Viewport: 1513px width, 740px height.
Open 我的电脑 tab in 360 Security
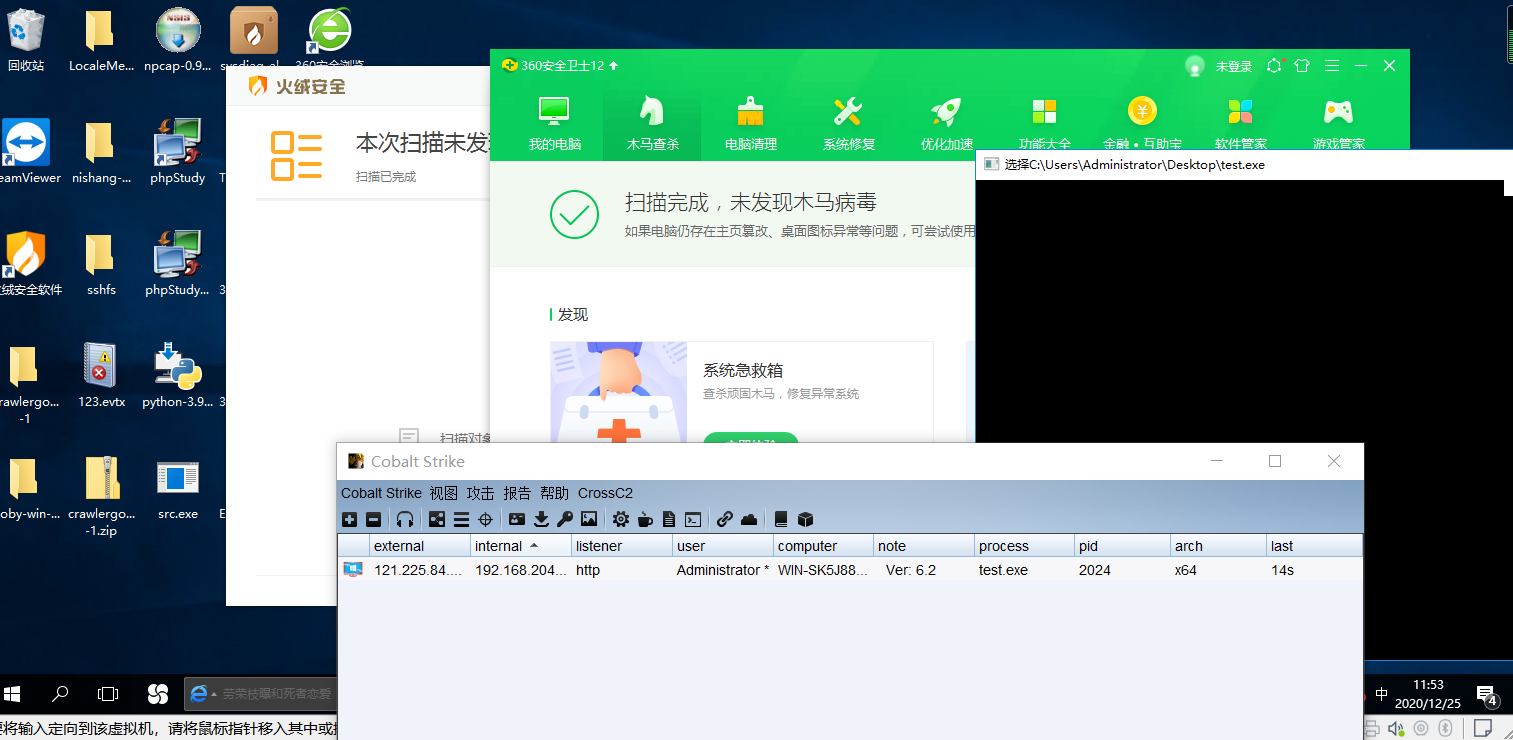click(554, 124)
